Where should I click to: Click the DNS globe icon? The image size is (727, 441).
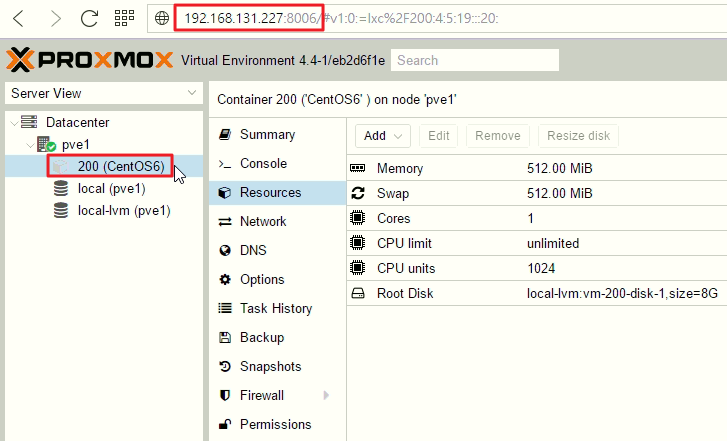click(x=225, y=250)
